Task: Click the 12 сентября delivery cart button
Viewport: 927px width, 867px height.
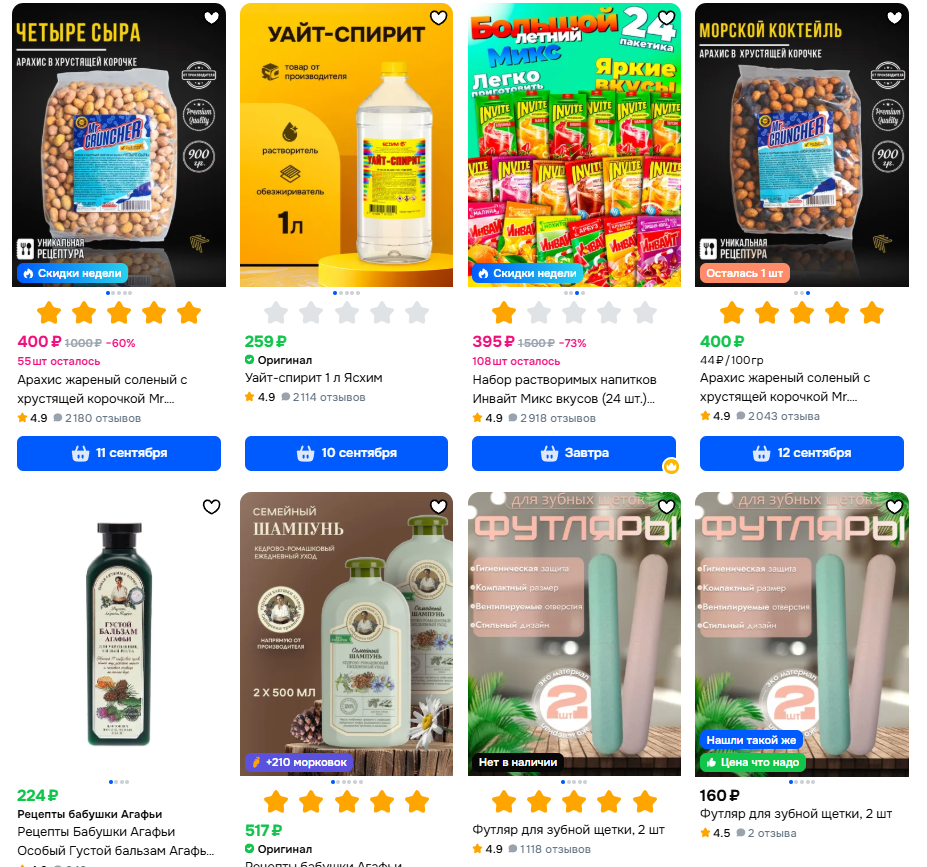Action: 802,453
